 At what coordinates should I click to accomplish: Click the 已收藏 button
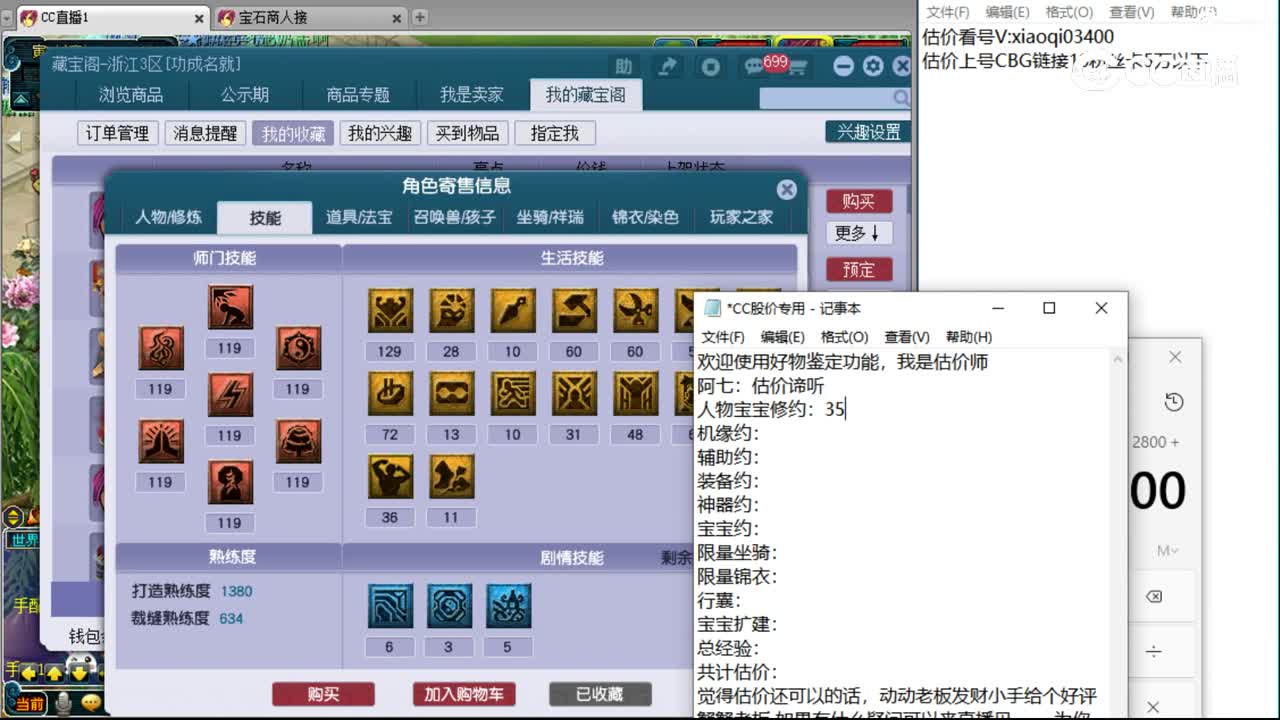point(598,693)
